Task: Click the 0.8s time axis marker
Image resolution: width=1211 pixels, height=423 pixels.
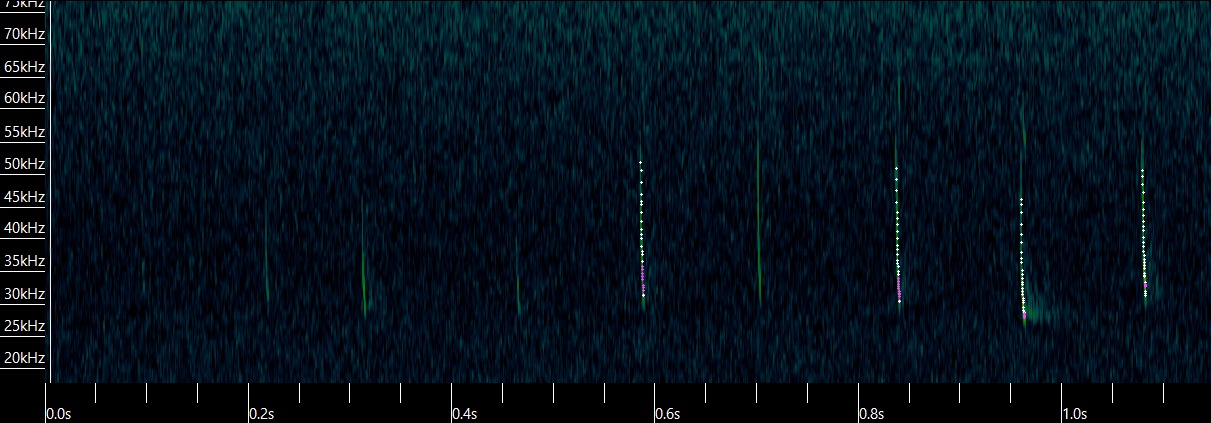Action: coord(871,413)
